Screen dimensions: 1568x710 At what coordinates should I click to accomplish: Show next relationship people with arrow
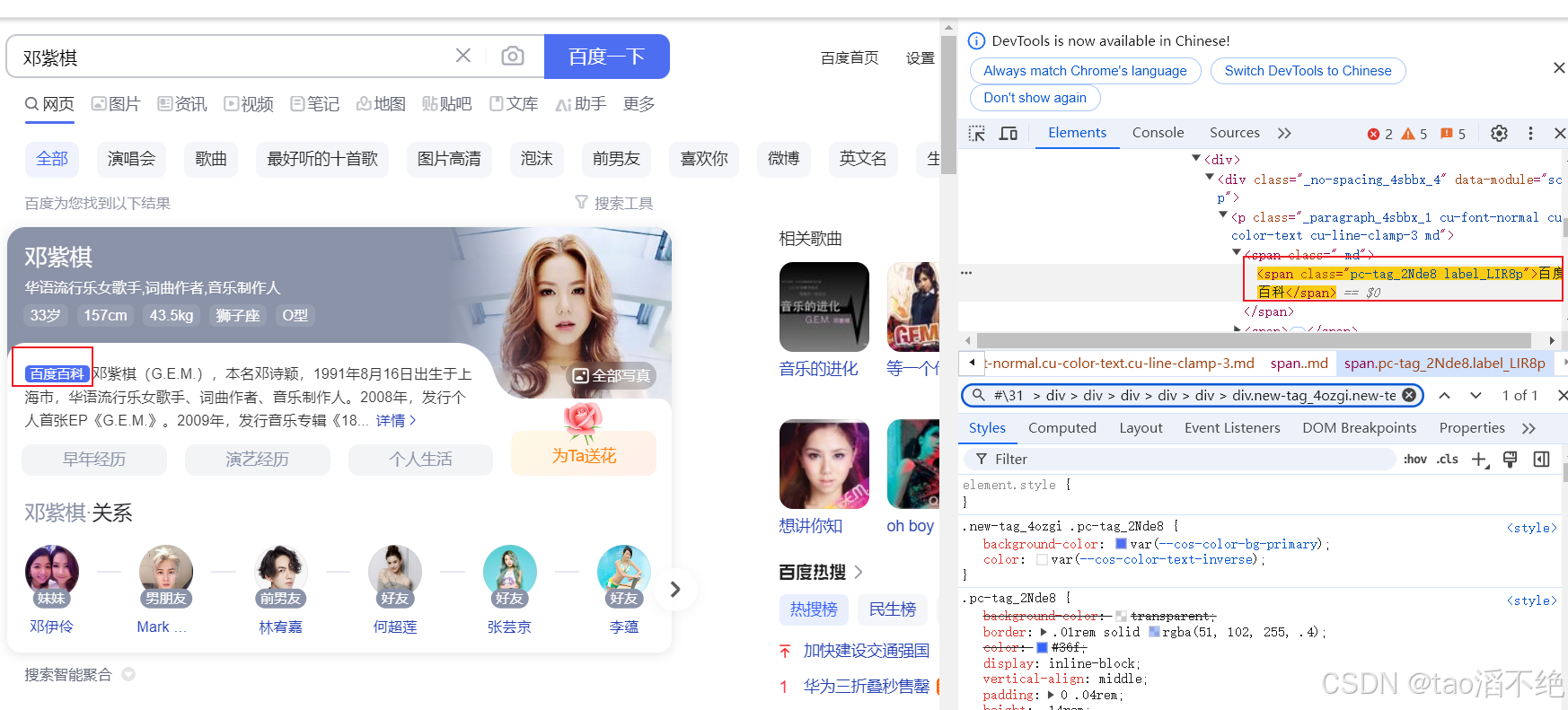coord(675,589)
